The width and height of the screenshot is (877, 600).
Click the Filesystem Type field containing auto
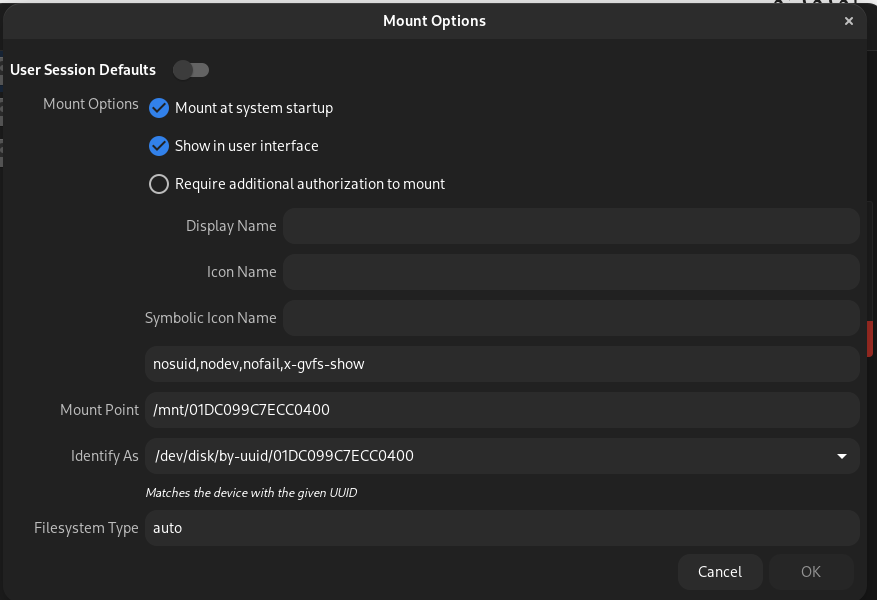pos(502,528)
